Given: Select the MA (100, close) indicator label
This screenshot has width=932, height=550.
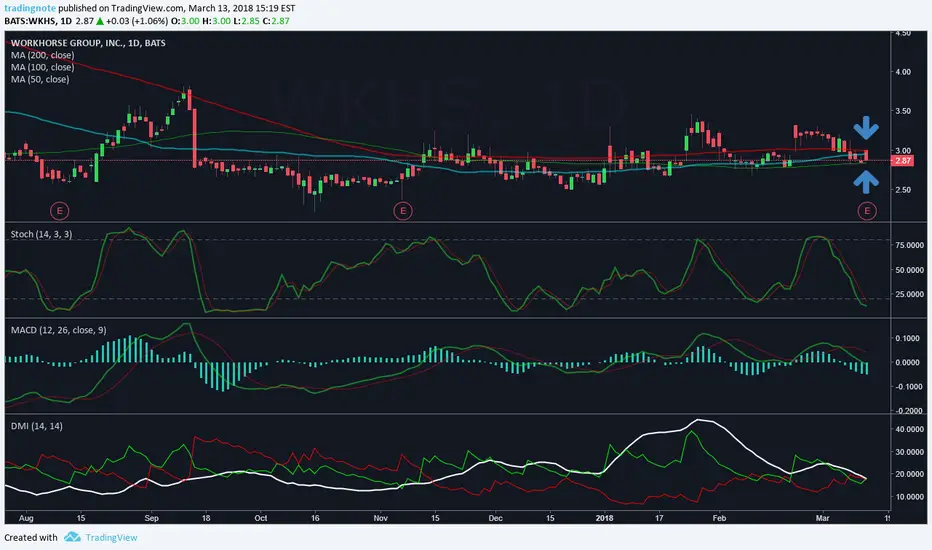Looking at the screenshot, I should click(x=42, y=67).
